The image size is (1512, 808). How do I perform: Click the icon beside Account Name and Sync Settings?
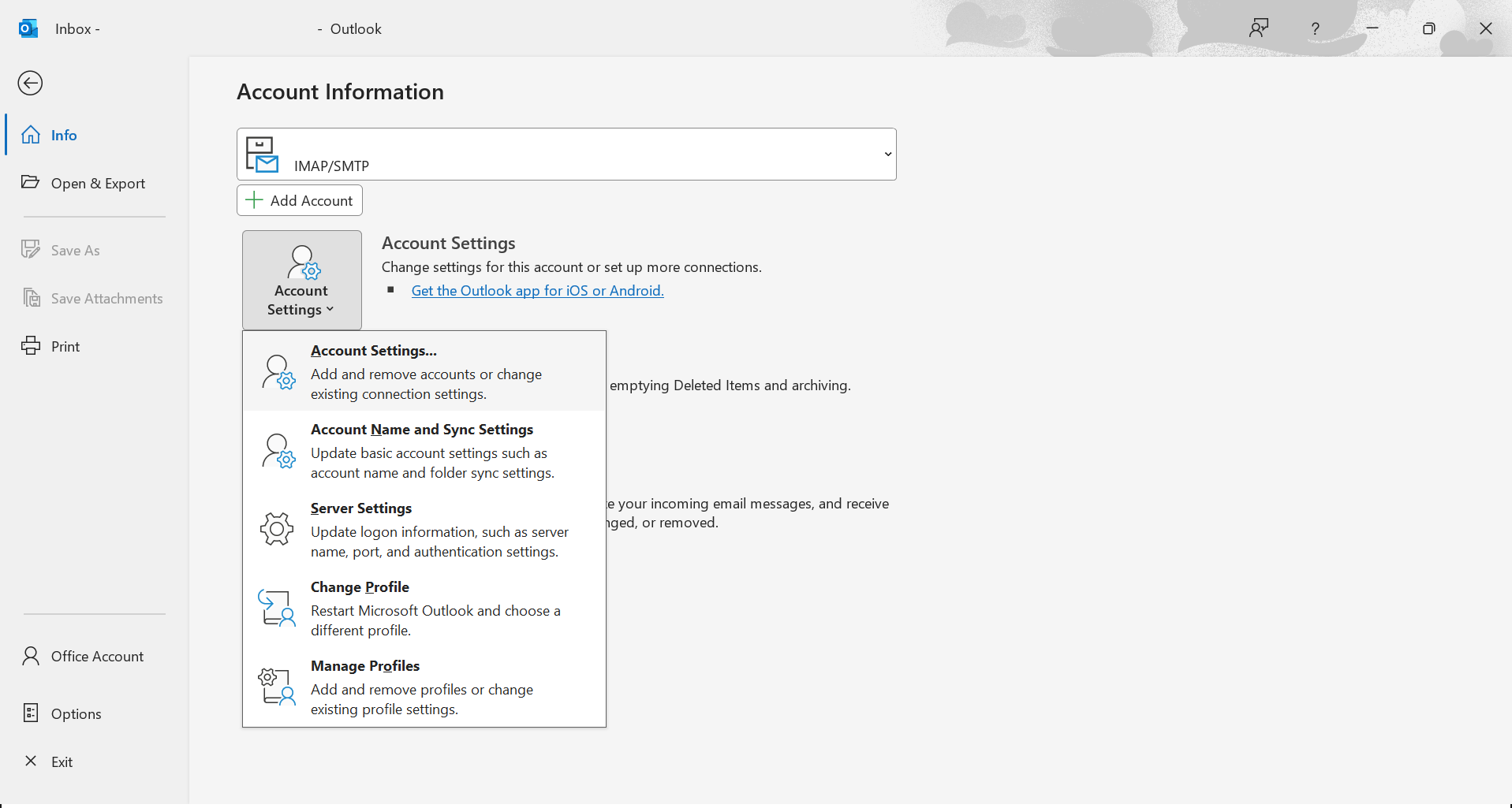pyautogui.click(x=278, y=451)
